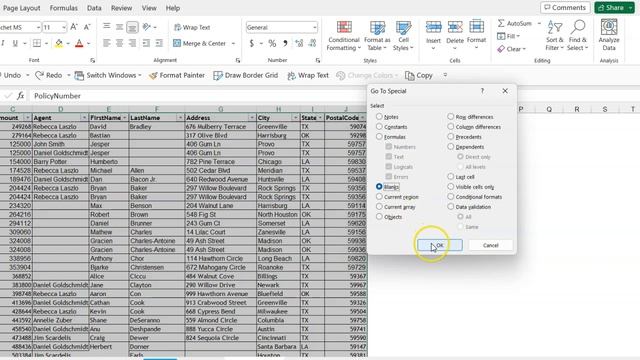Expand the Switch Windows dropdown

point(140,76)
